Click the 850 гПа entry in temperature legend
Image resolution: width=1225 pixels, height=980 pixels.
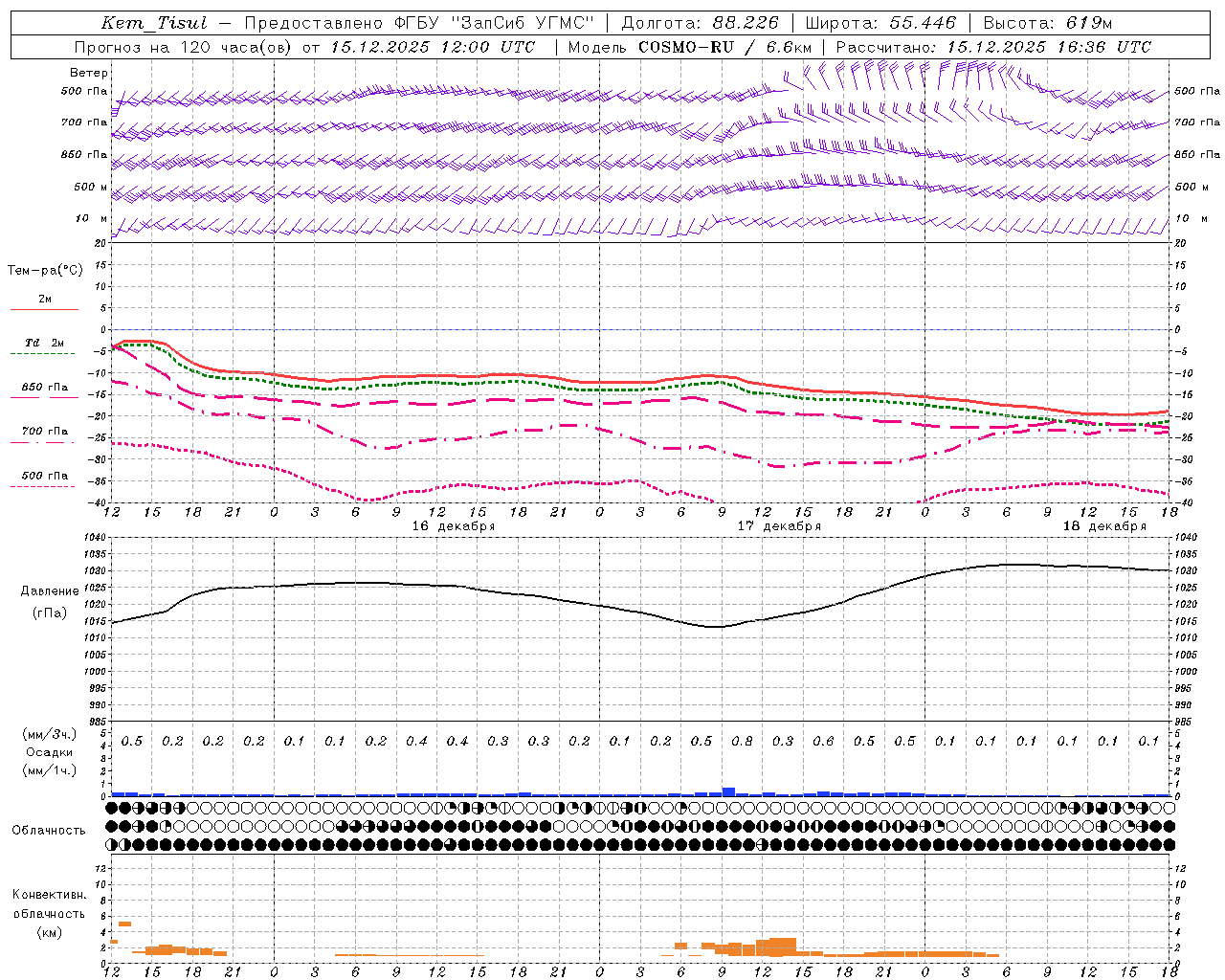[44, 387]
